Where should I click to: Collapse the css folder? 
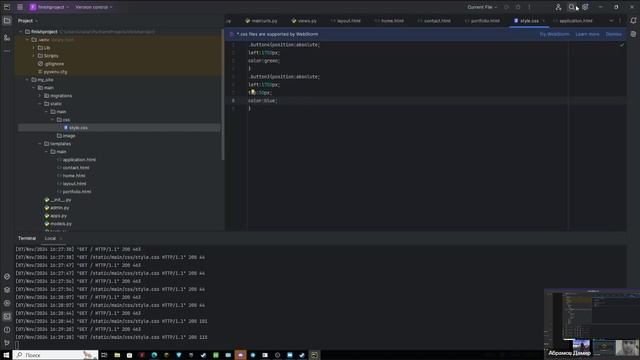[x=53, y=120]
